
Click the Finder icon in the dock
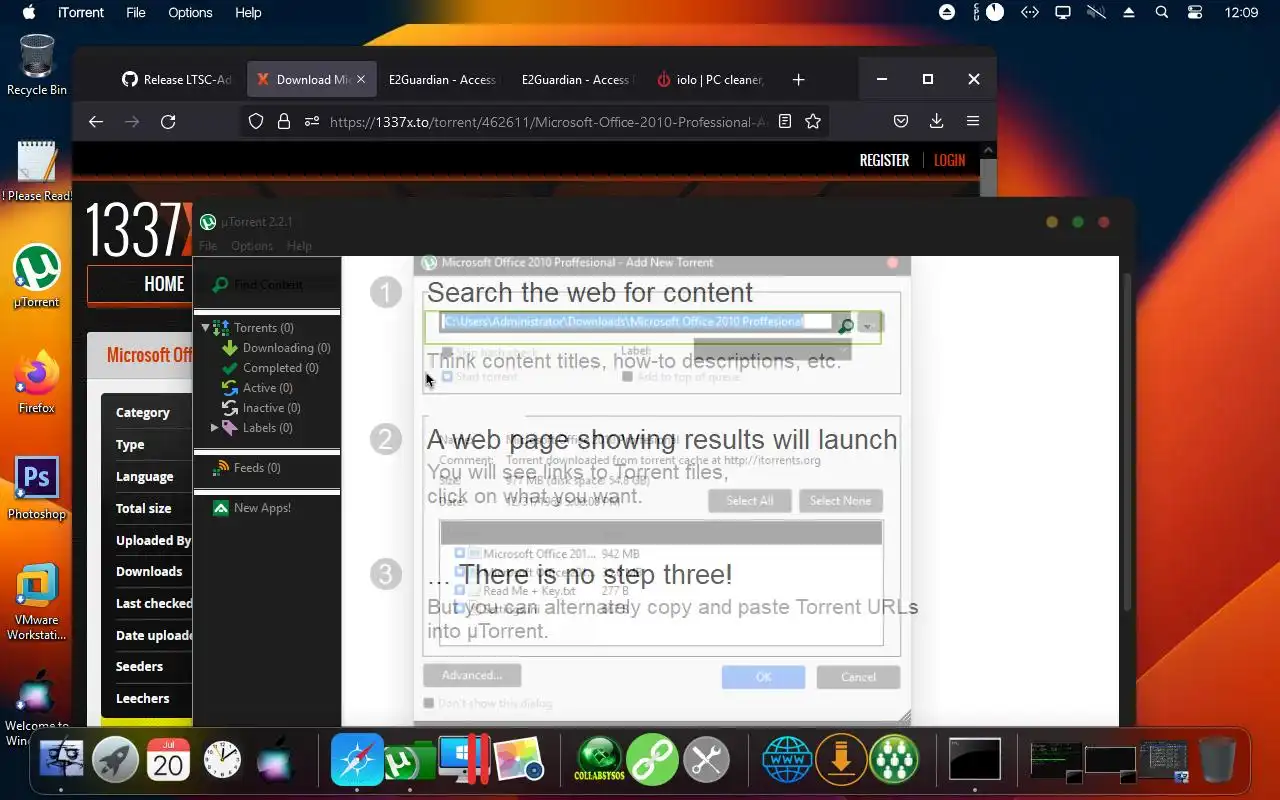[x=62, y=761]
